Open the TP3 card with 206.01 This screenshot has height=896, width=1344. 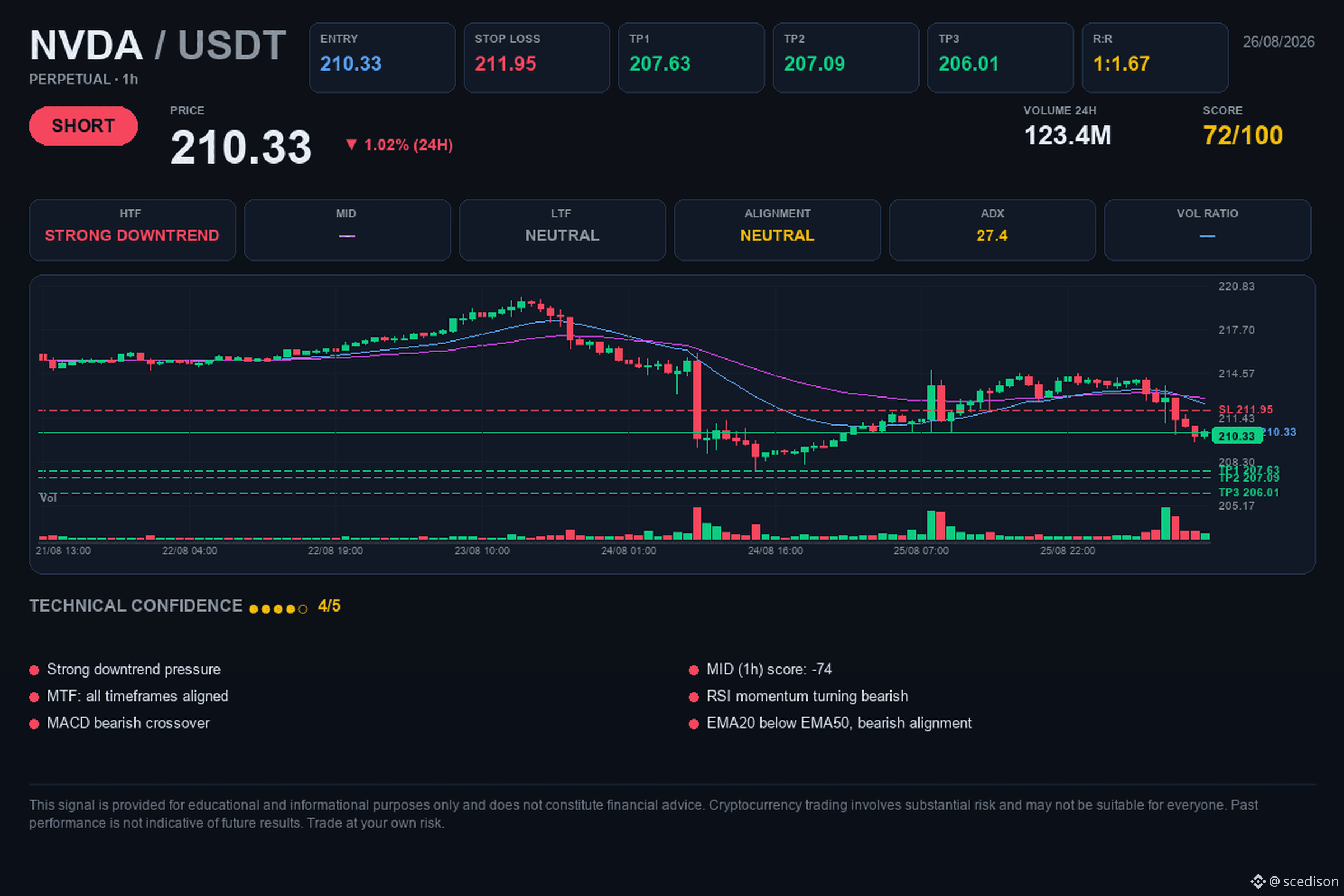click(1001, 58)
